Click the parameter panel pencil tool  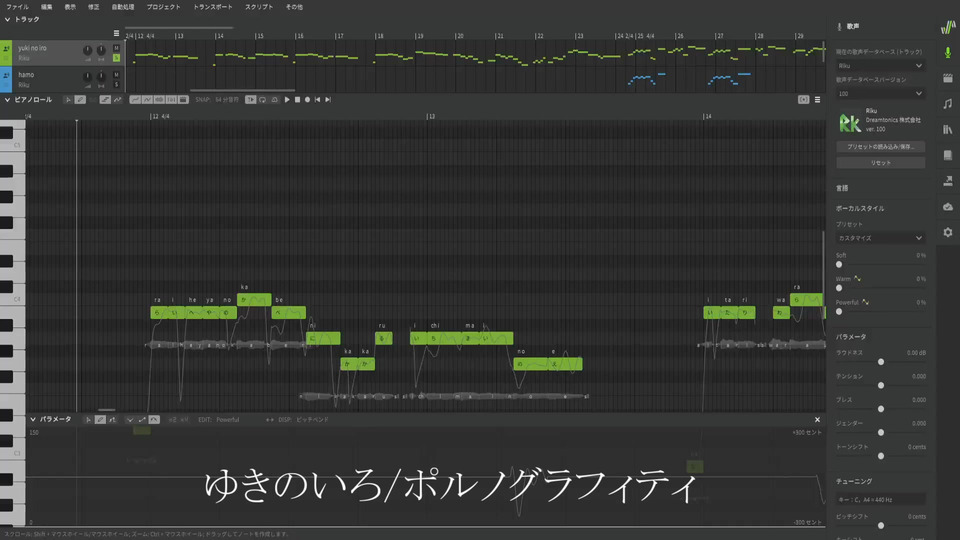[x=100, y=419]
